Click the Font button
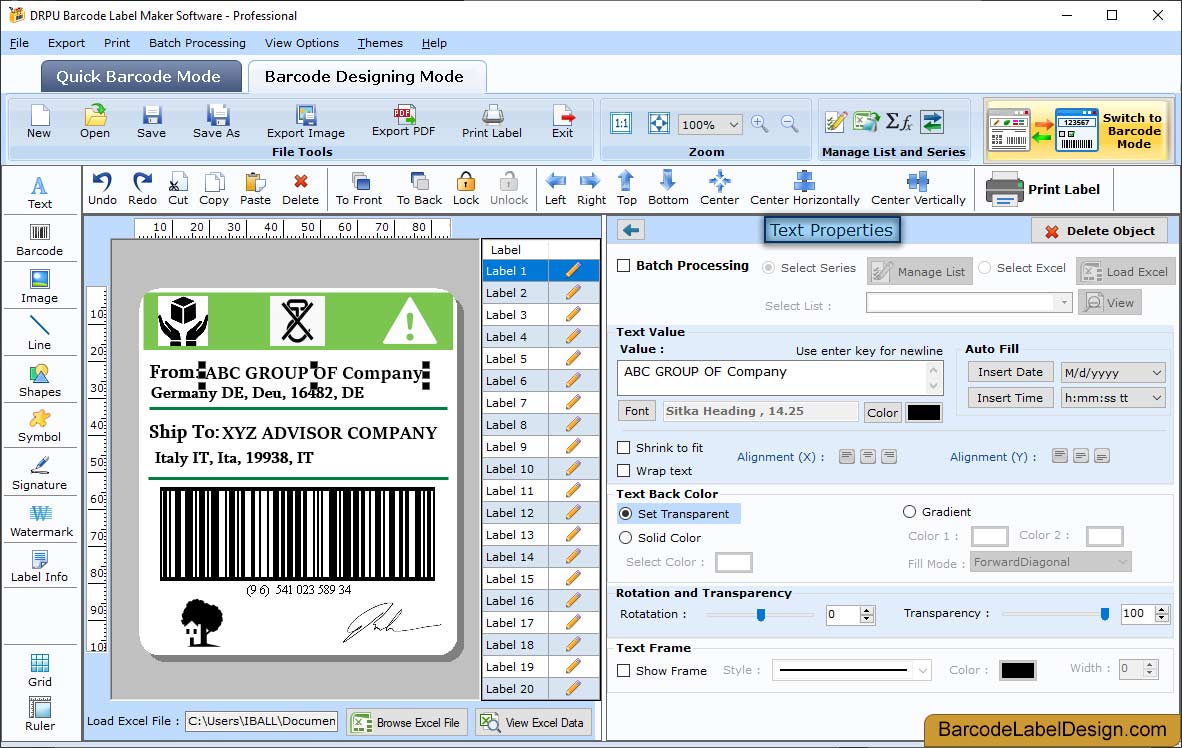The image size is (1182, 748). click(x=636, y=411)
